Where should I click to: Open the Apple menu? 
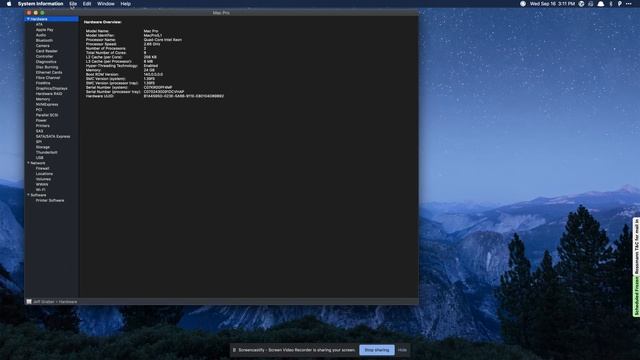point(9,4)
